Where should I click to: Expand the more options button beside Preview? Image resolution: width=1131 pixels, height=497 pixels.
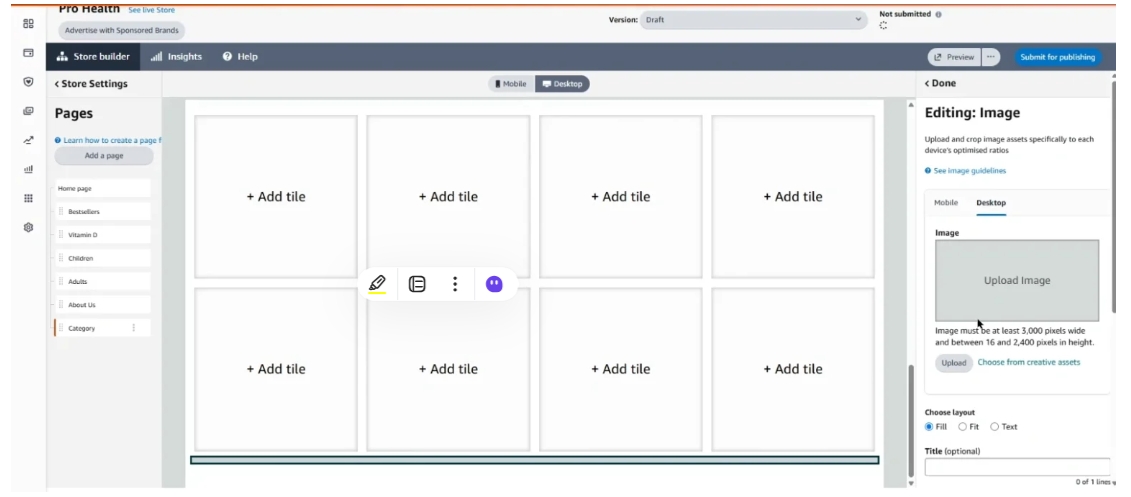point(991,57)
